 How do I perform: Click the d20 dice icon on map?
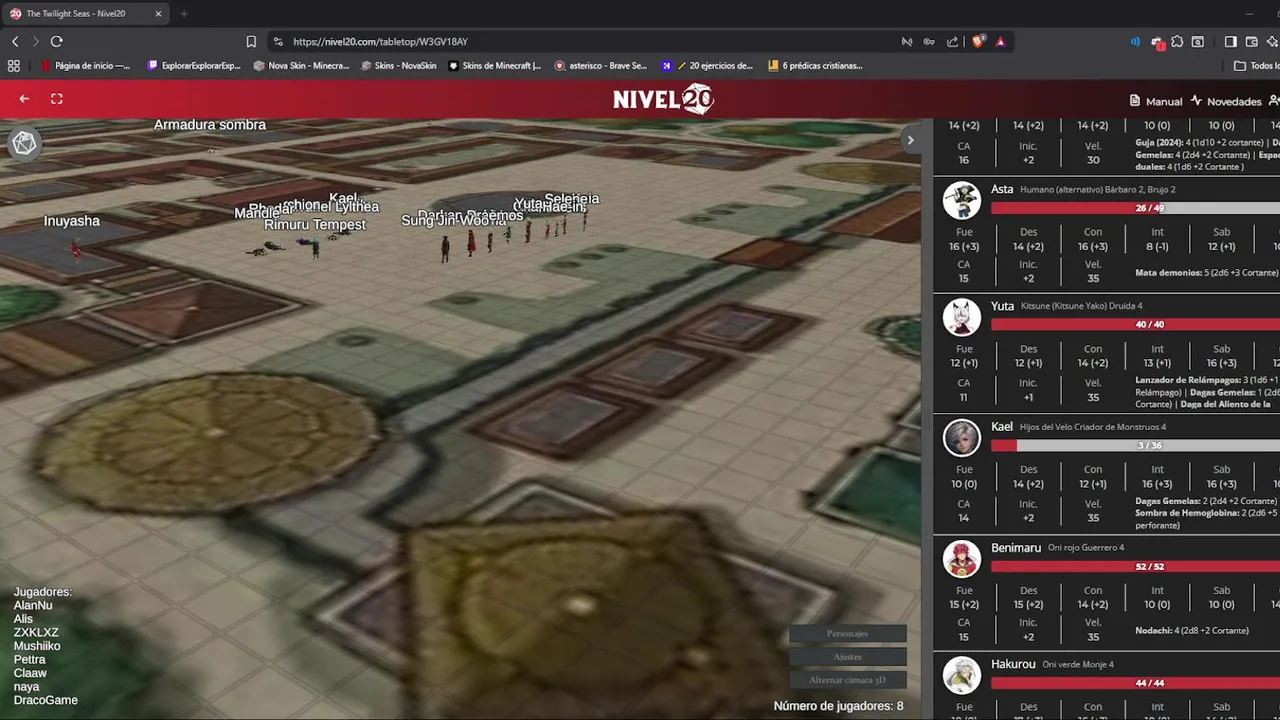pos(24,144)
